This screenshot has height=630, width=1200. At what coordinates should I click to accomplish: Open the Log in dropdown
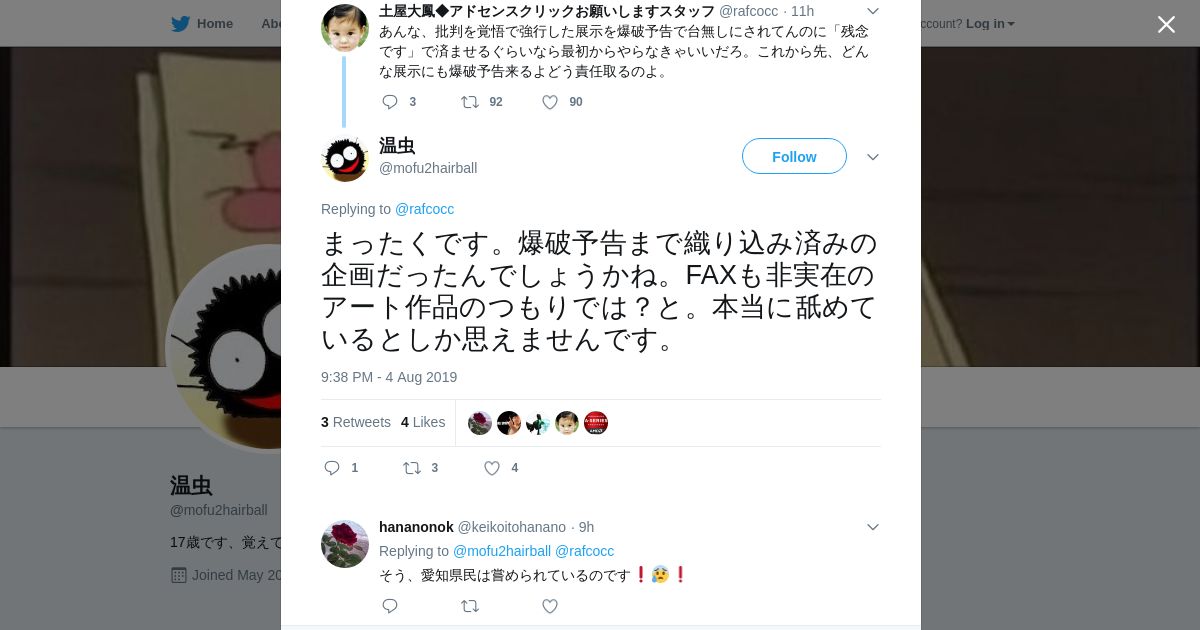(990, 23)
